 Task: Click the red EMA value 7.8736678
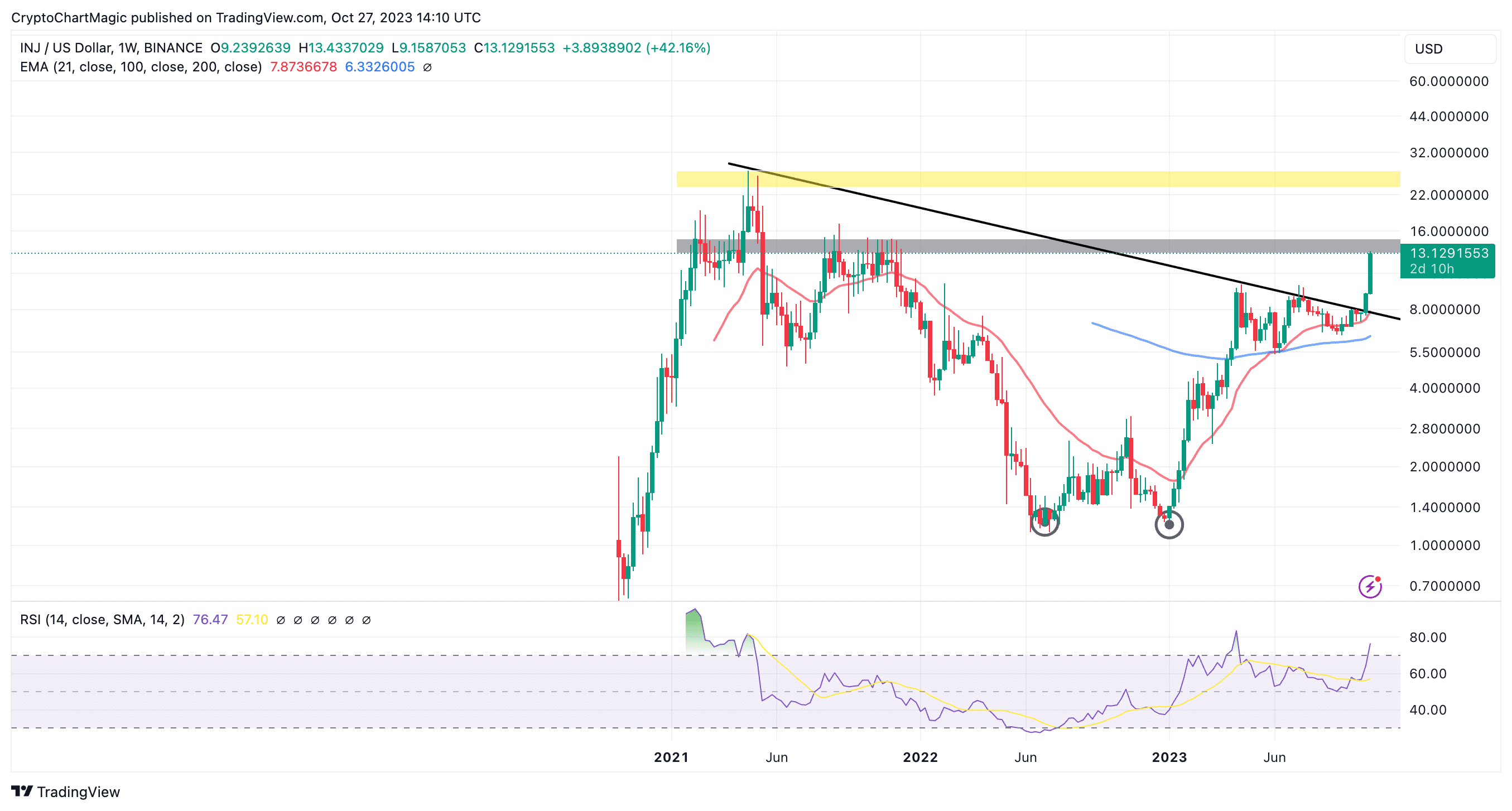[x=304, y=67]
